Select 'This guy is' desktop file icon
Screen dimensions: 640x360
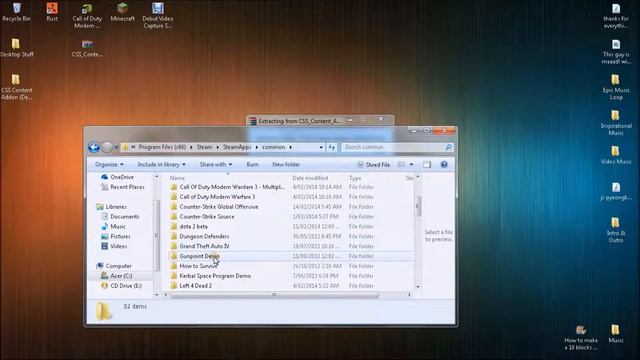[x=616, y=51]
